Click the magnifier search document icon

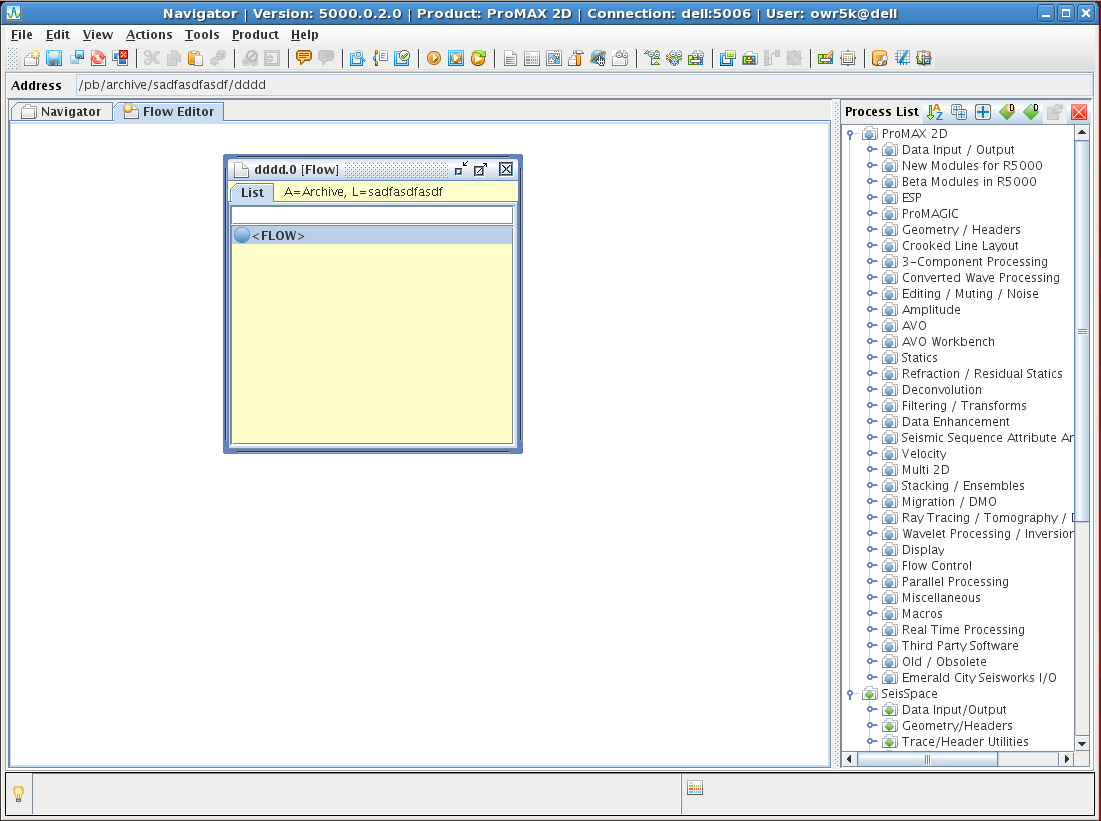point(357,58)
